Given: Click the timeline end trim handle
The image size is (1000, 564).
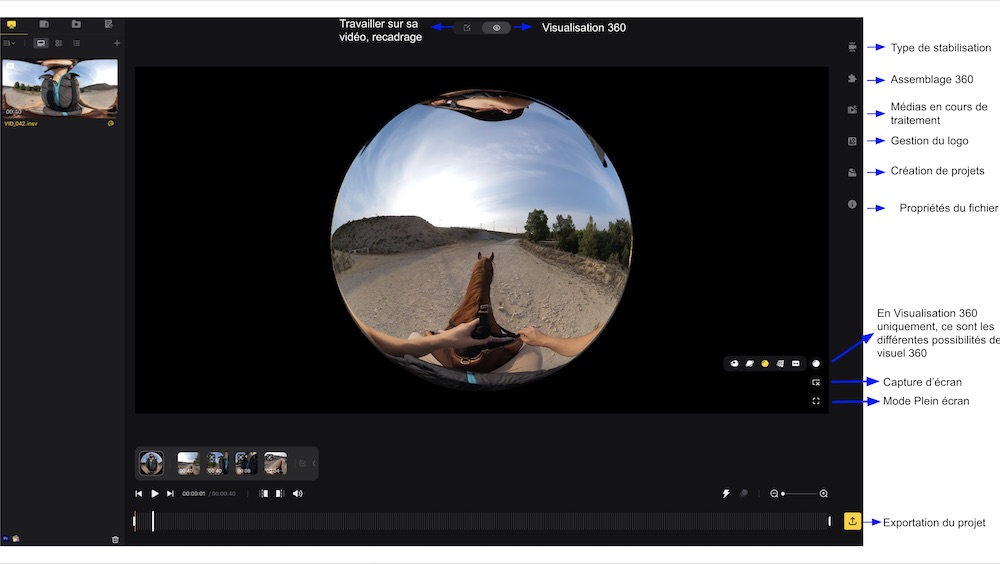Looking at the screenshot, I should (x=829, y=521).
